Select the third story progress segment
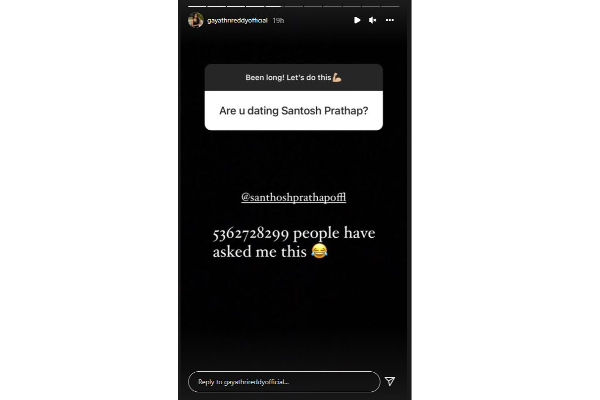Image resolution: width=600 pixels, height=400 pixels. [x=236, y=7]
